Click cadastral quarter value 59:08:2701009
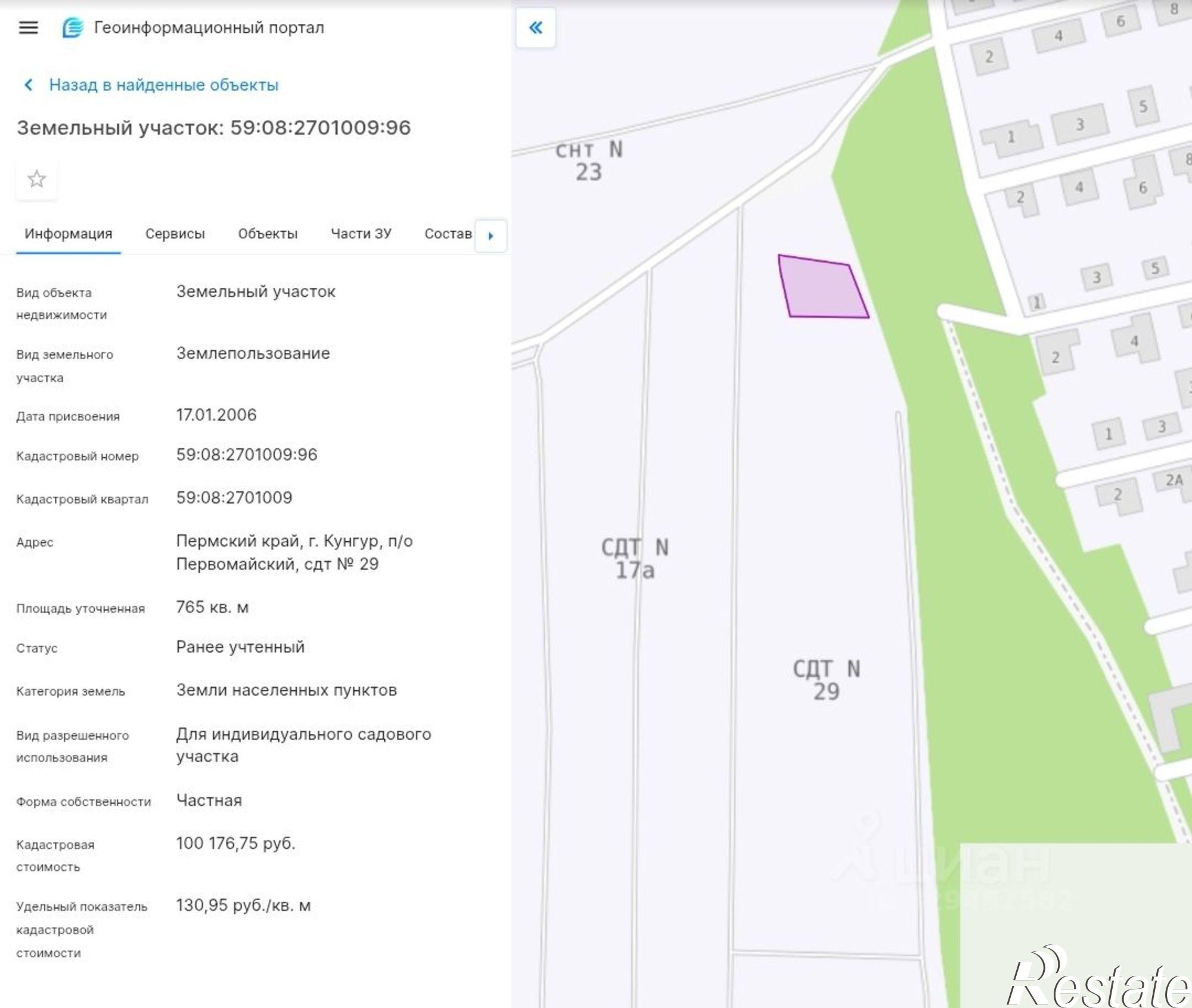Image resolution: width=1192 pixels, height=1008 pixels. pyautogui.click(x=234, y=498)
